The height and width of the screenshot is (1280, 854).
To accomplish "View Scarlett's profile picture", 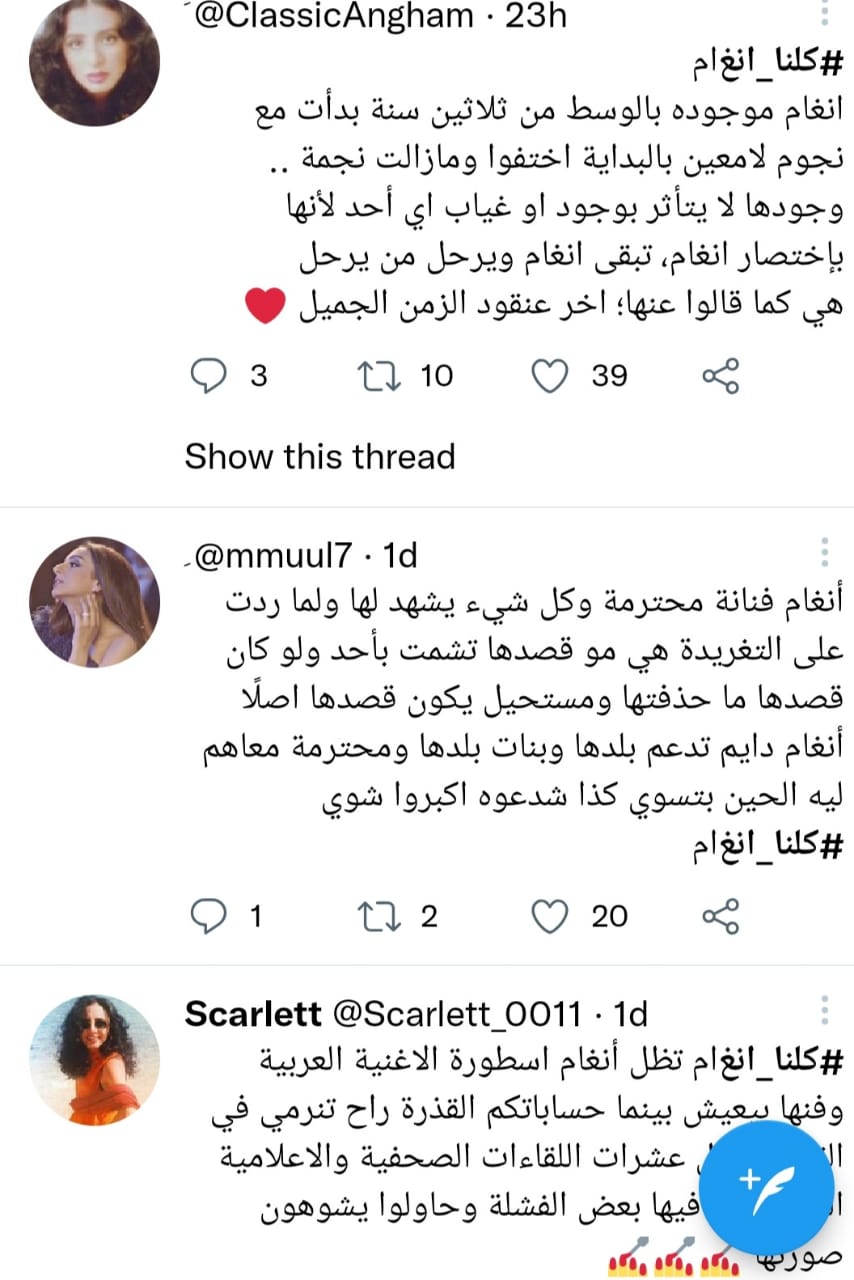I will pyautogui.click(x=95, y=1059).
